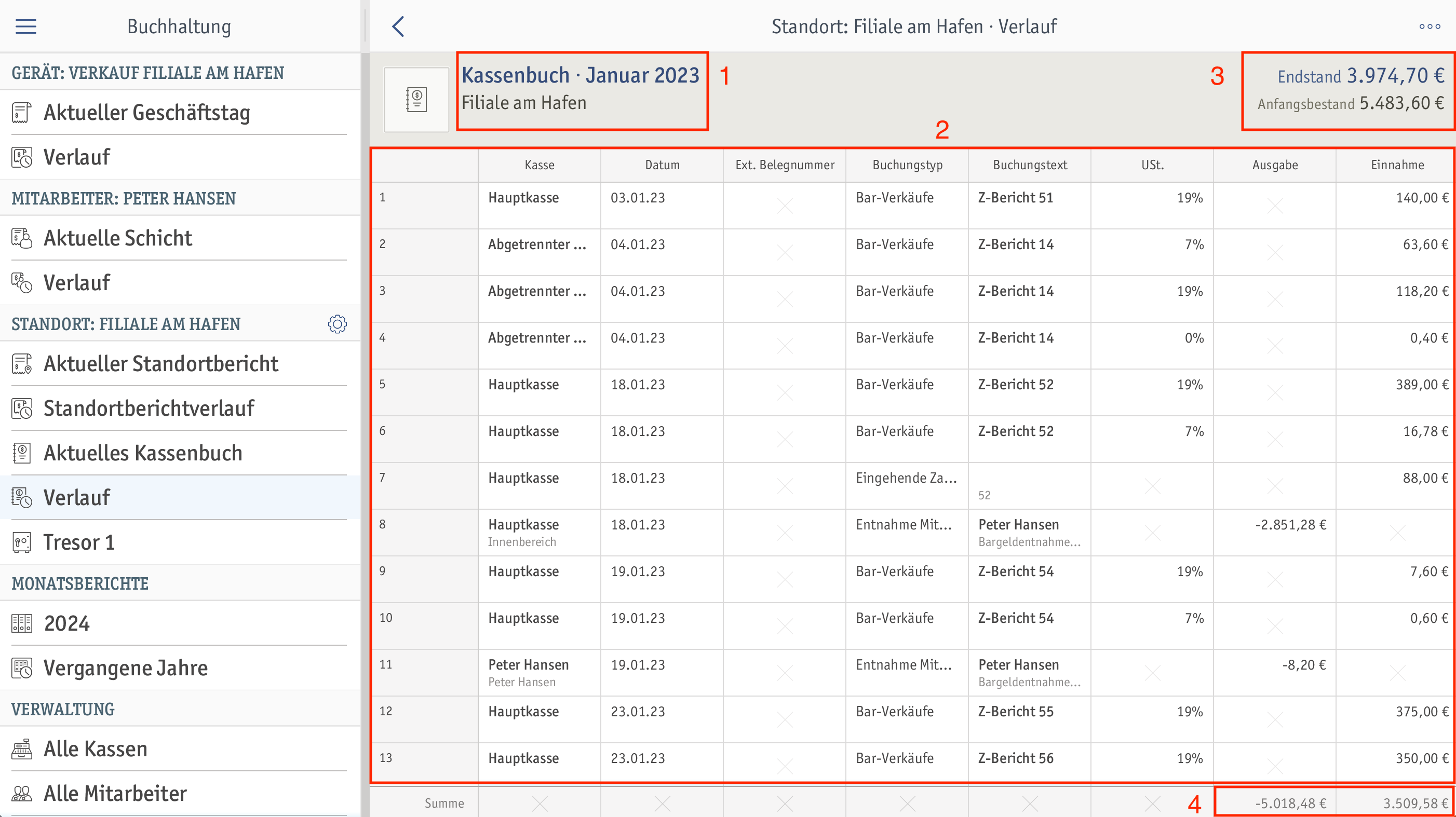Click the device Verlauf history icon
The width and height of the screenshot is (1456, 817).
pyautogui.click(x=21, y=157)
